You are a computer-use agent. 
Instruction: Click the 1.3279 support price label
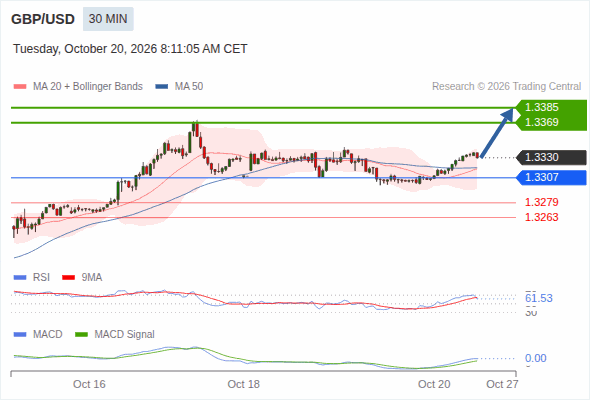[541, 202]
